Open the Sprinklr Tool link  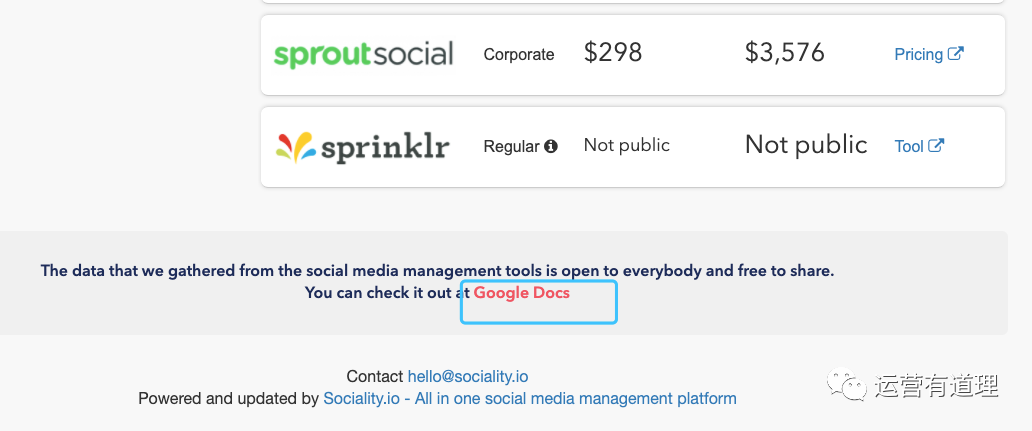[909, 146]
